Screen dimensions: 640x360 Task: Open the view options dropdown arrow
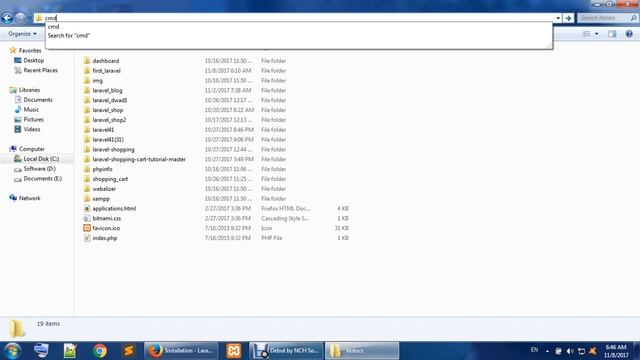(596, 34)
